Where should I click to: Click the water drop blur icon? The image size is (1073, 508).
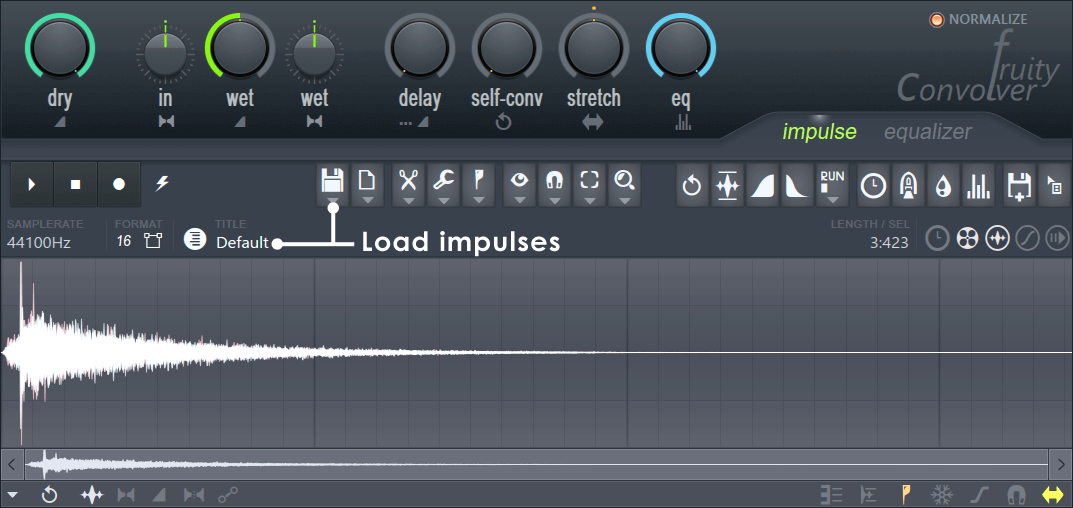[x=942, y=186]
